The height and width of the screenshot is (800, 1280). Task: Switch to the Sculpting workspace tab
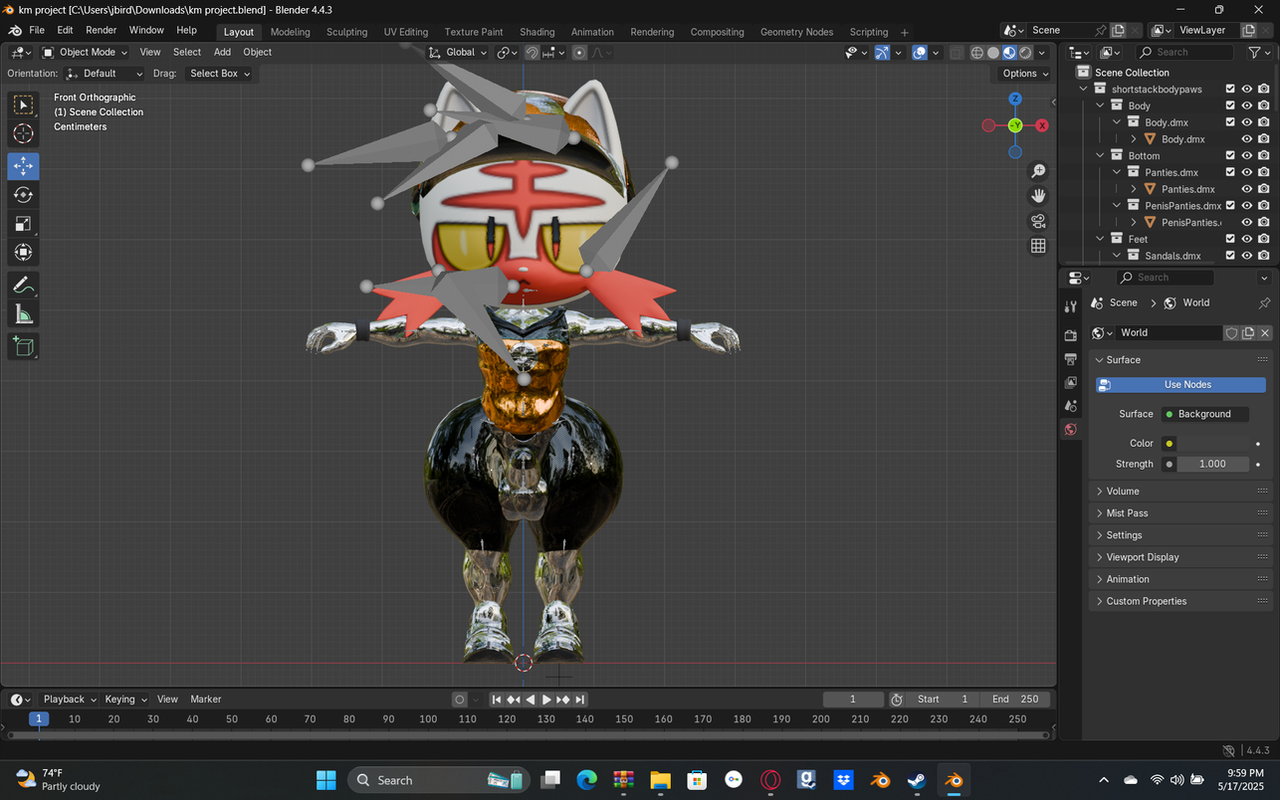coord(347,32)
